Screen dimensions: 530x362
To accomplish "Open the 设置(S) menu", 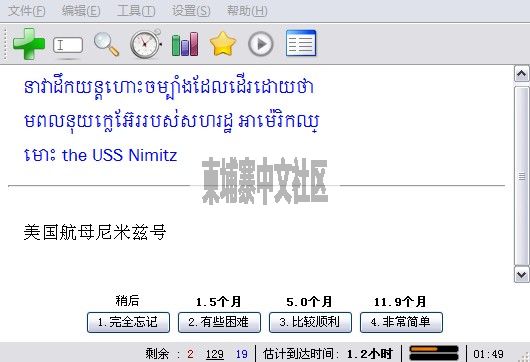I will [x=191, y=11].
